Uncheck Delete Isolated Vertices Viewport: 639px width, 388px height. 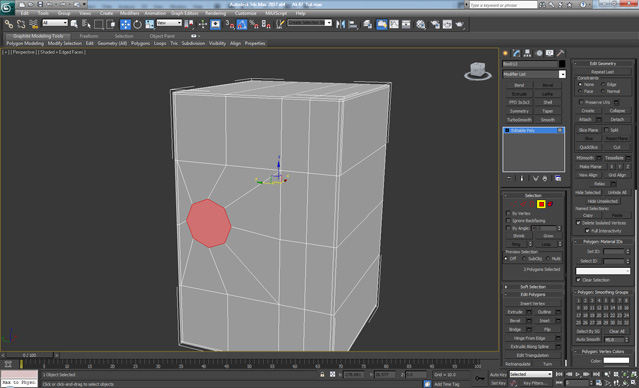(x=578, y=223)
